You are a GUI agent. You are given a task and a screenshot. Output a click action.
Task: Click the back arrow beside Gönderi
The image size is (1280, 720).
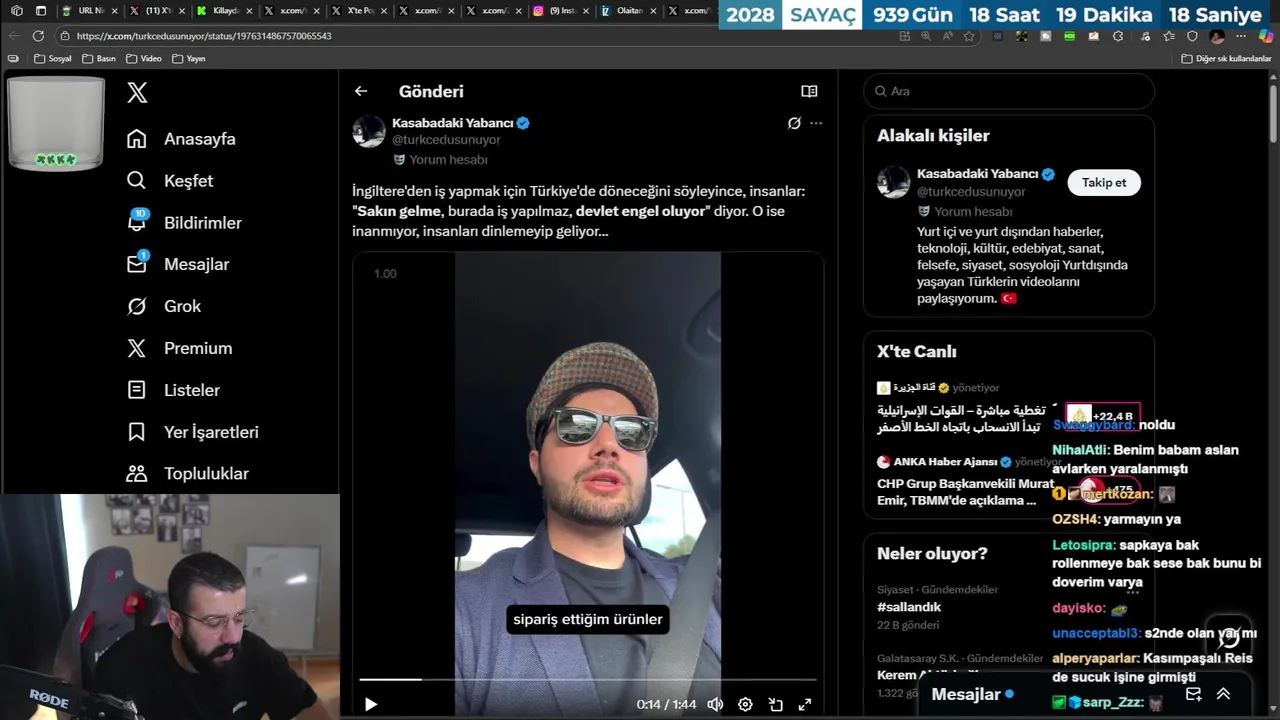(361, 91)
